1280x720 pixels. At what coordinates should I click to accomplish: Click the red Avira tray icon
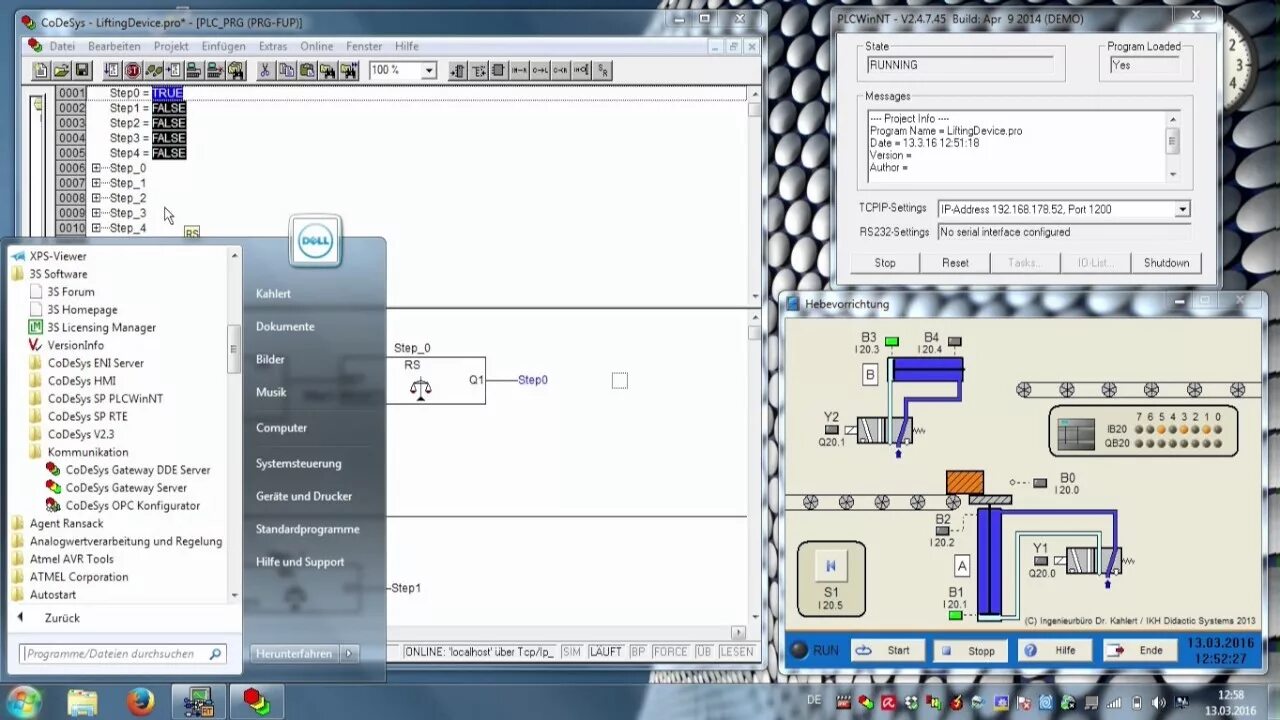point(888,703)
